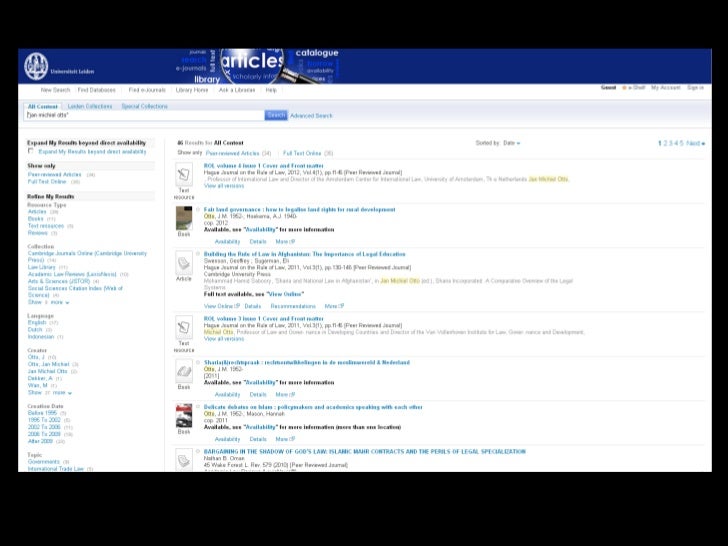Open Fair land governance book cover thumbnail
Image resolution: width=728 pixels, height=546 pixels.
184,218
